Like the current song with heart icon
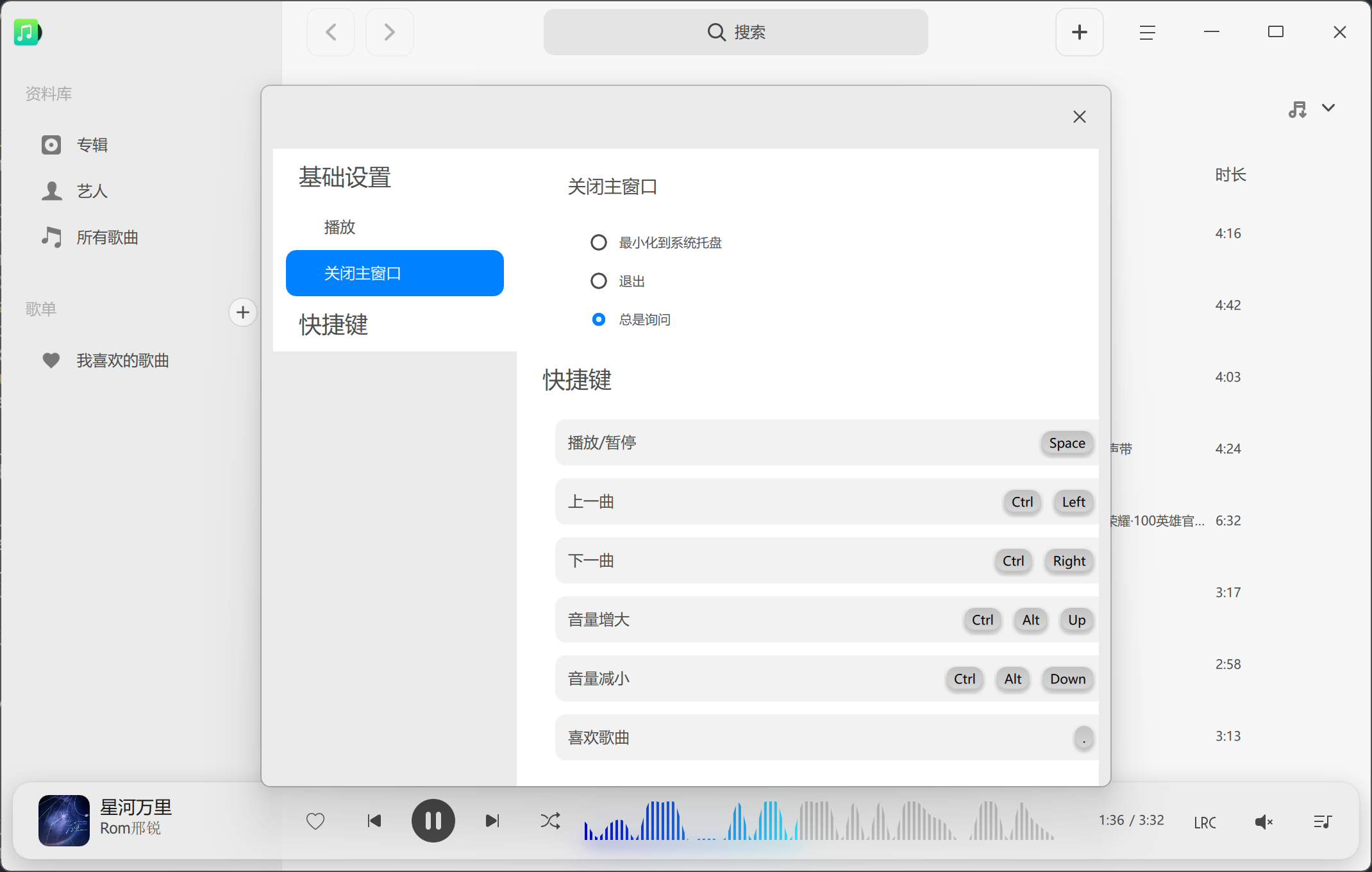Image resolution: width=1372 pixels, height=872 pixels. pos(315,821)
